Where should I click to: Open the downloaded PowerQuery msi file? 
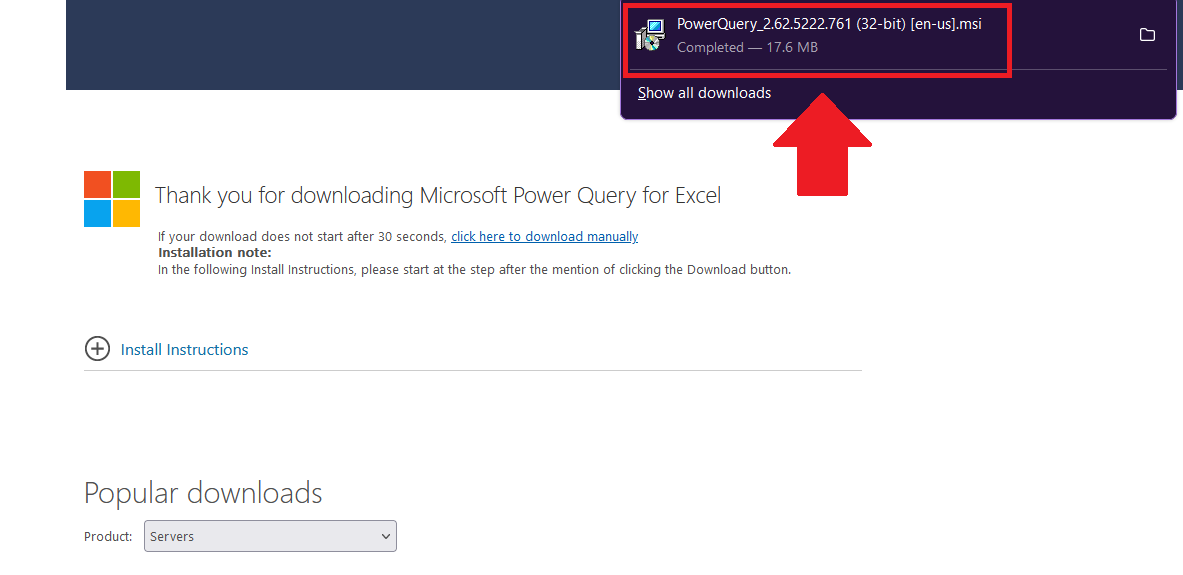click(829, 24)
